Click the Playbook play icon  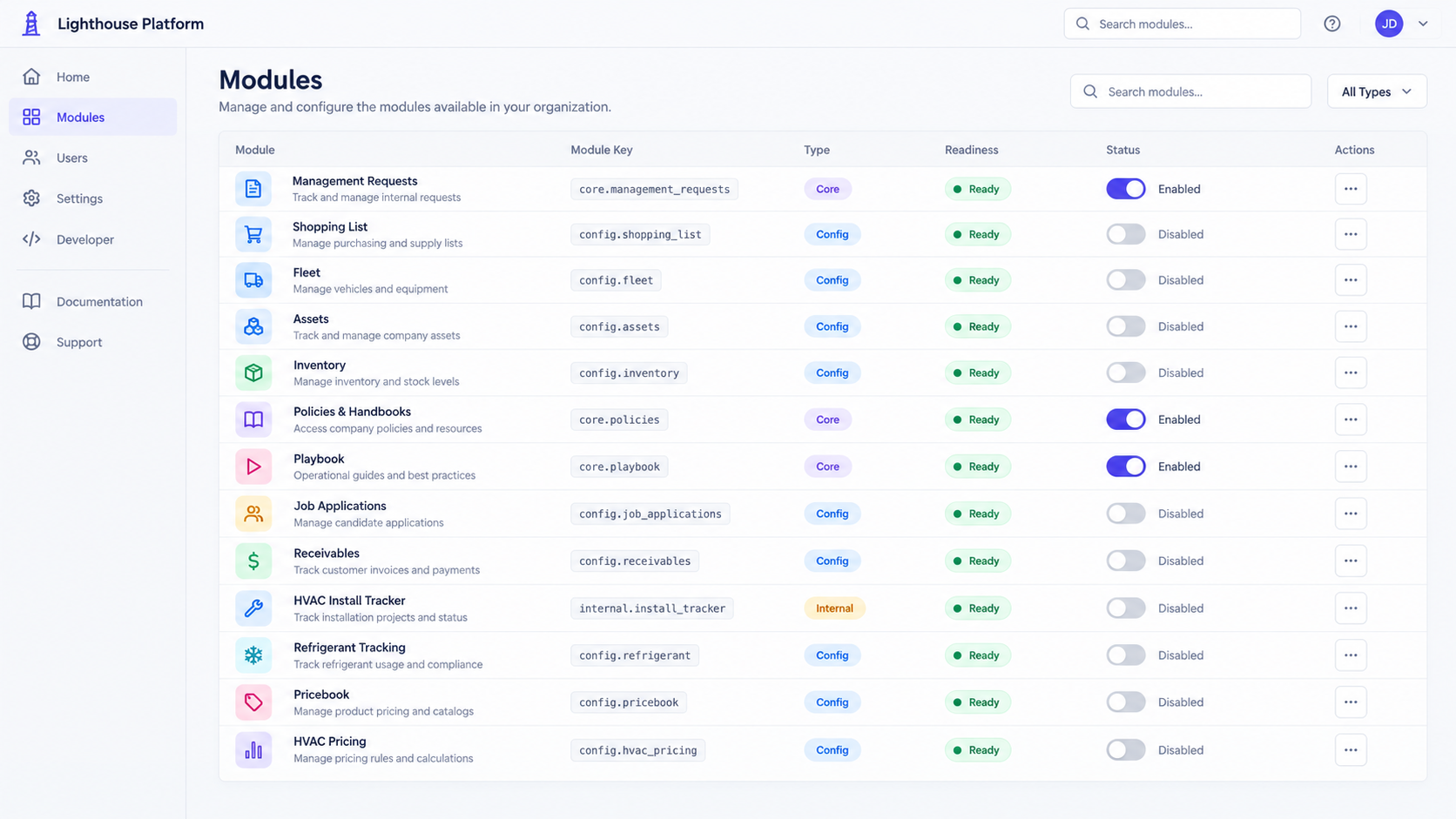point(253,467)
